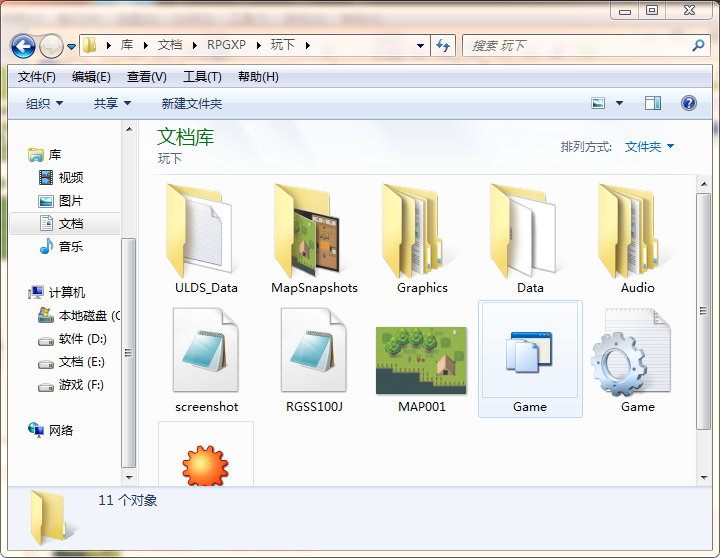Select 计算机 in the navigation pane
Viewport: 720px width, 558px height.
click(x=56, y=293)
